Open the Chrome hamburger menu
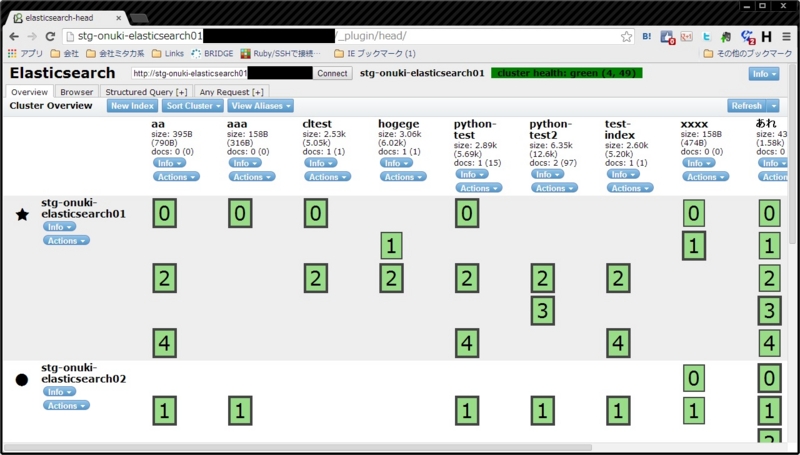 point(786,37)
